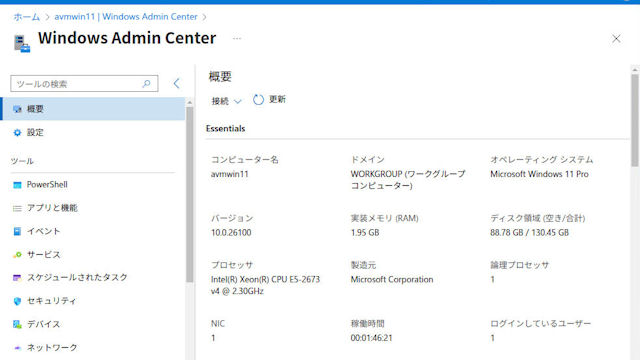Image resolution: width=640 pixels, height=360 pixels.
Task: Close the Windows Admin Center blade
Action: click(x=616, y=39)
